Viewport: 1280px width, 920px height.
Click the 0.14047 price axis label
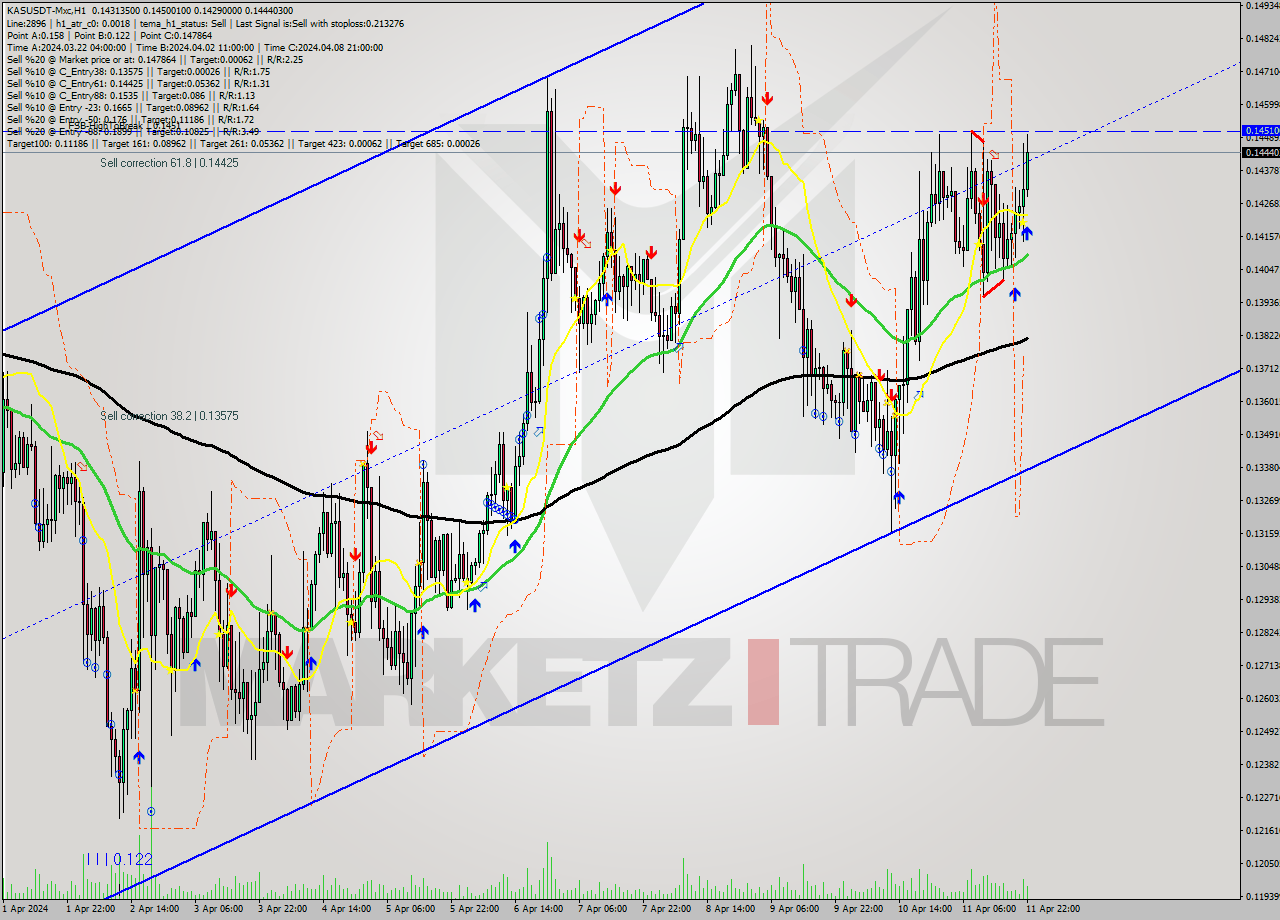tap(1261, 270)
